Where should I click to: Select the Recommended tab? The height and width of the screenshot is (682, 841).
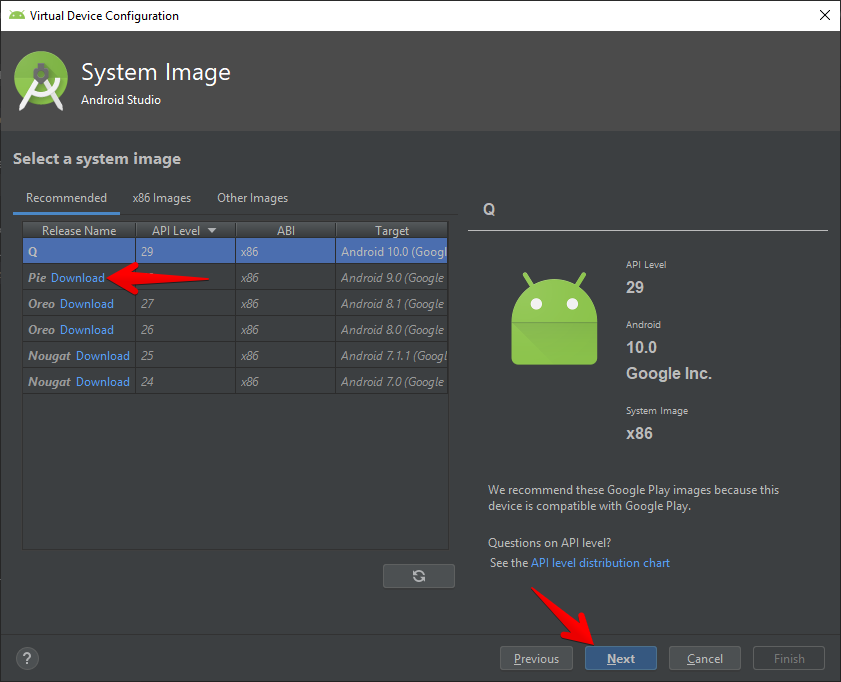tap(66, 198)
